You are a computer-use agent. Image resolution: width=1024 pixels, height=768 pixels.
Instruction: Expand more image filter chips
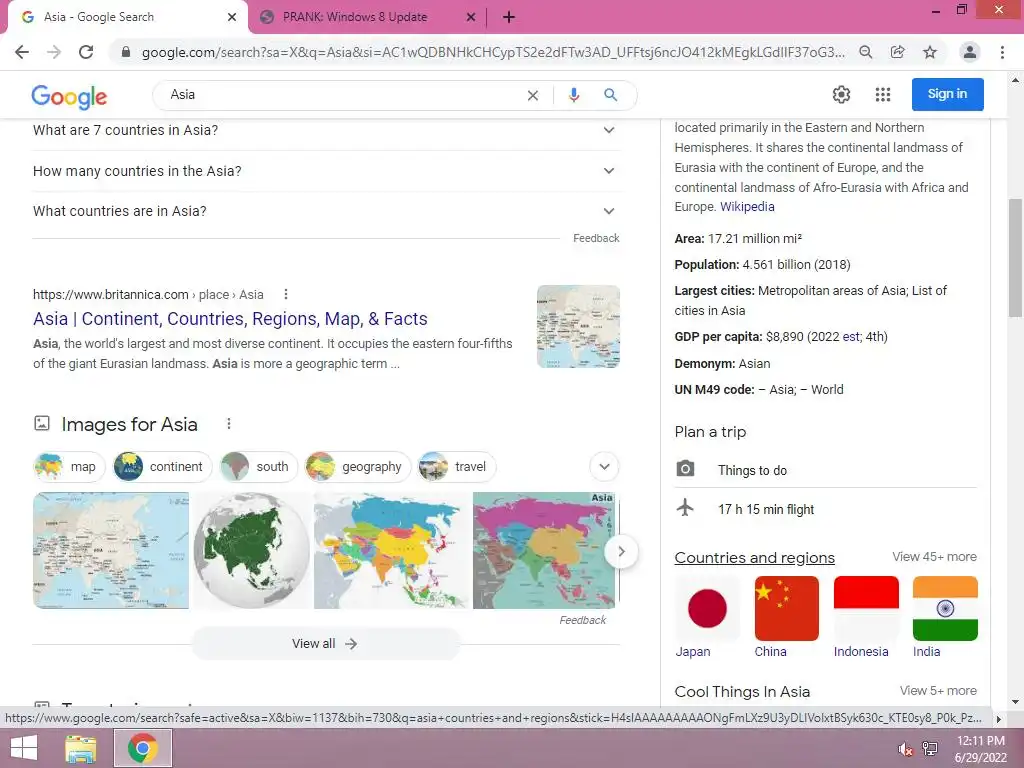click(x=604, y=467)
